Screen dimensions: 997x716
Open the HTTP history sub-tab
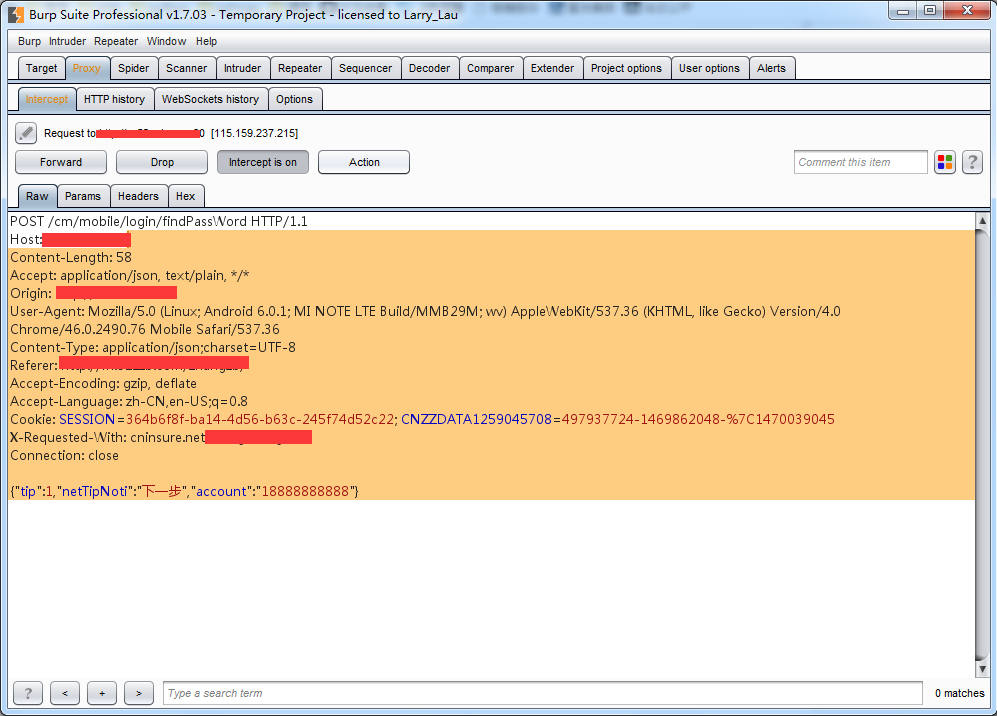click(x=114, y=99)
